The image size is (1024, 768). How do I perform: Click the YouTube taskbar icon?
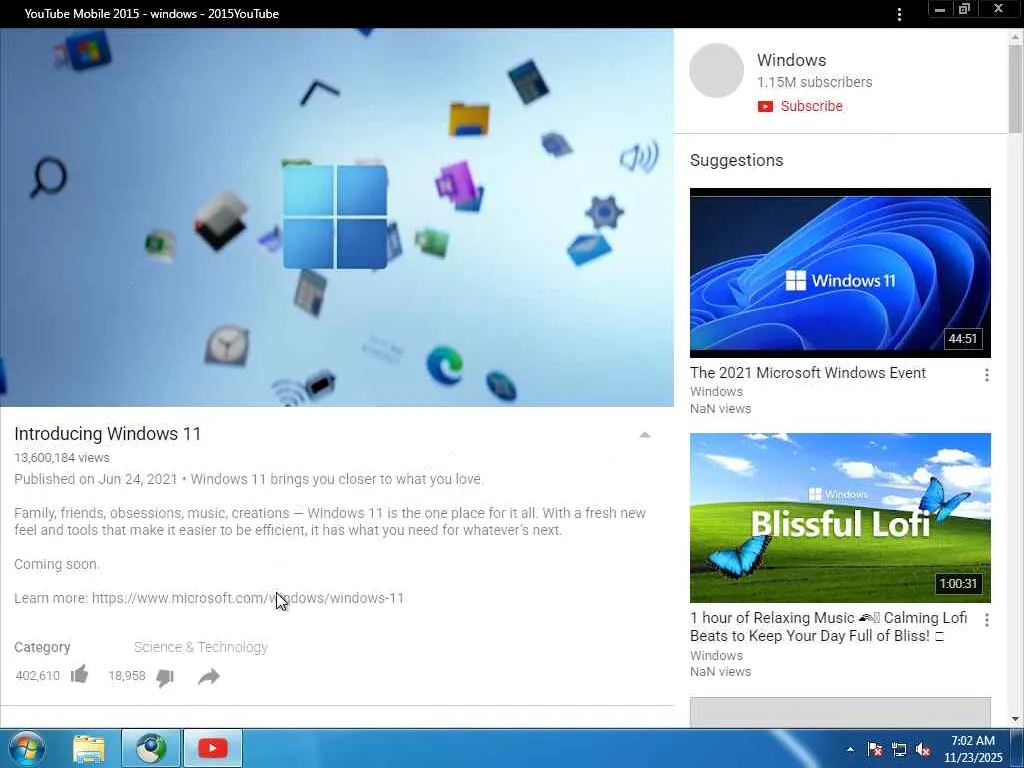coord(213,748)
